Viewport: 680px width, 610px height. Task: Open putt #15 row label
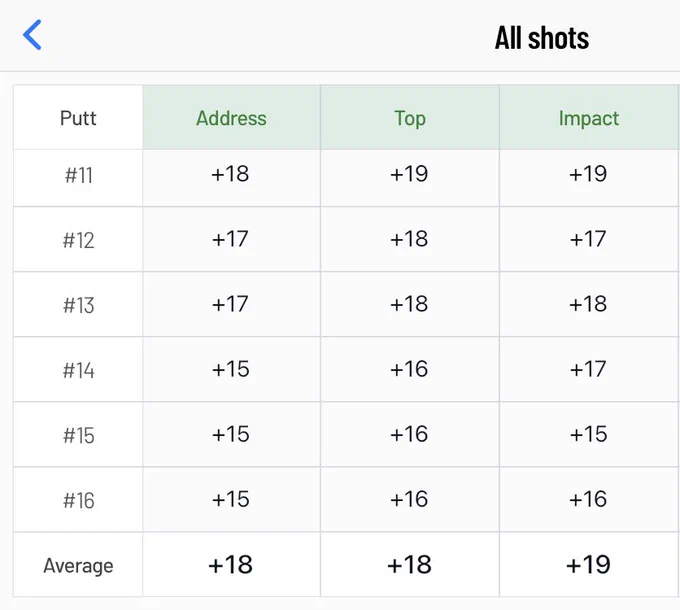click(x=78, y=435)
